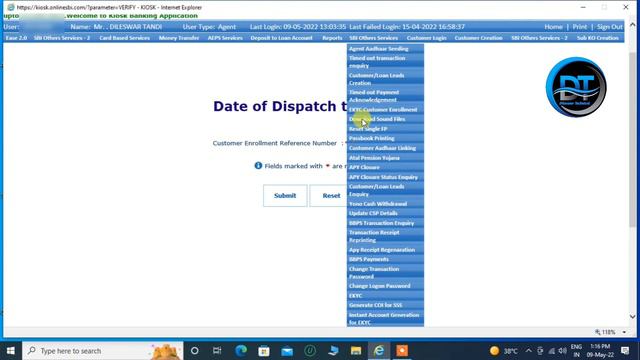Sign Out of the kiosk application
640x360 pixels.
610,27
